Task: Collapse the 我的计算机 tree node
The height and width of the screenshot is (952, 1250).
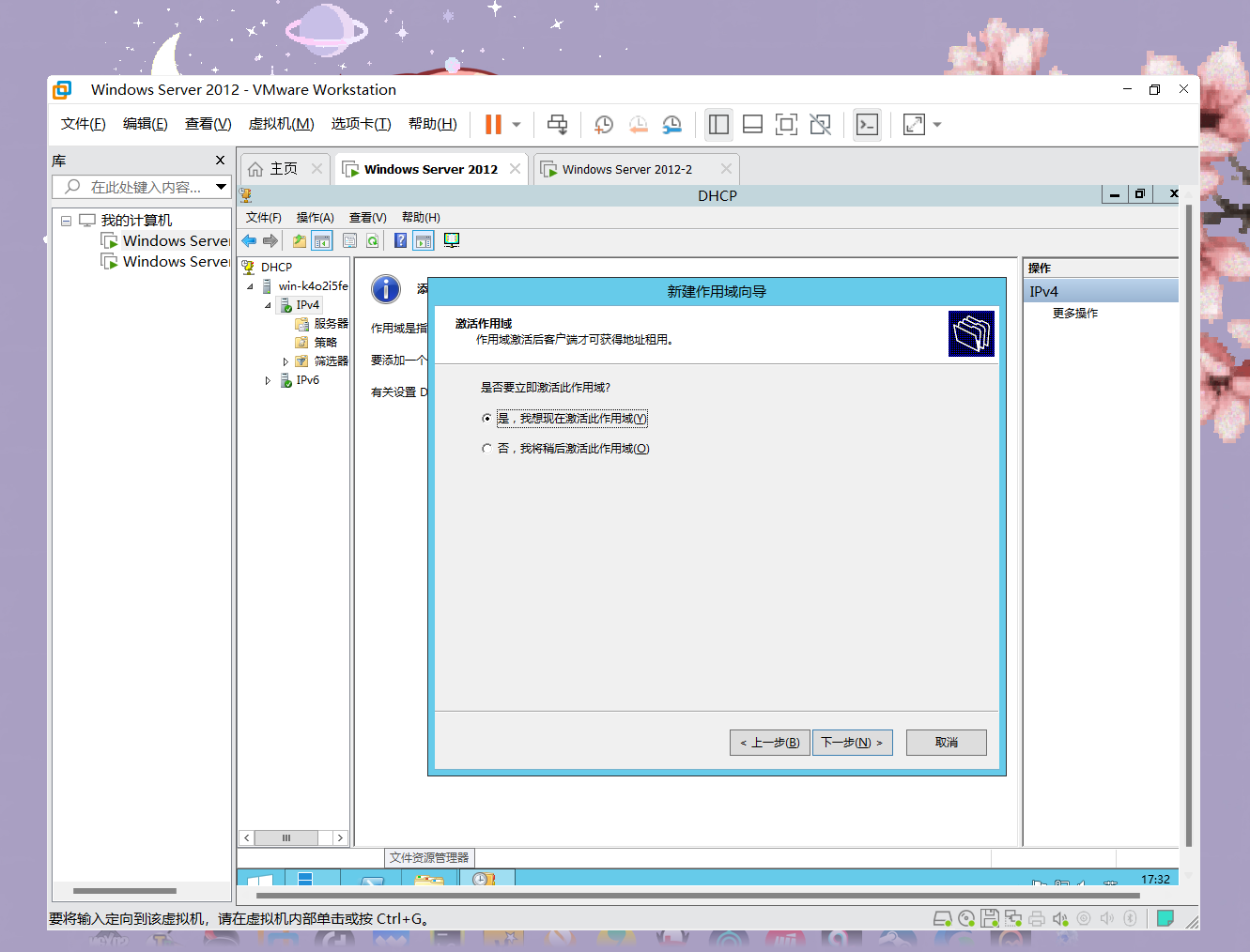Action: (x=66, y=221)
